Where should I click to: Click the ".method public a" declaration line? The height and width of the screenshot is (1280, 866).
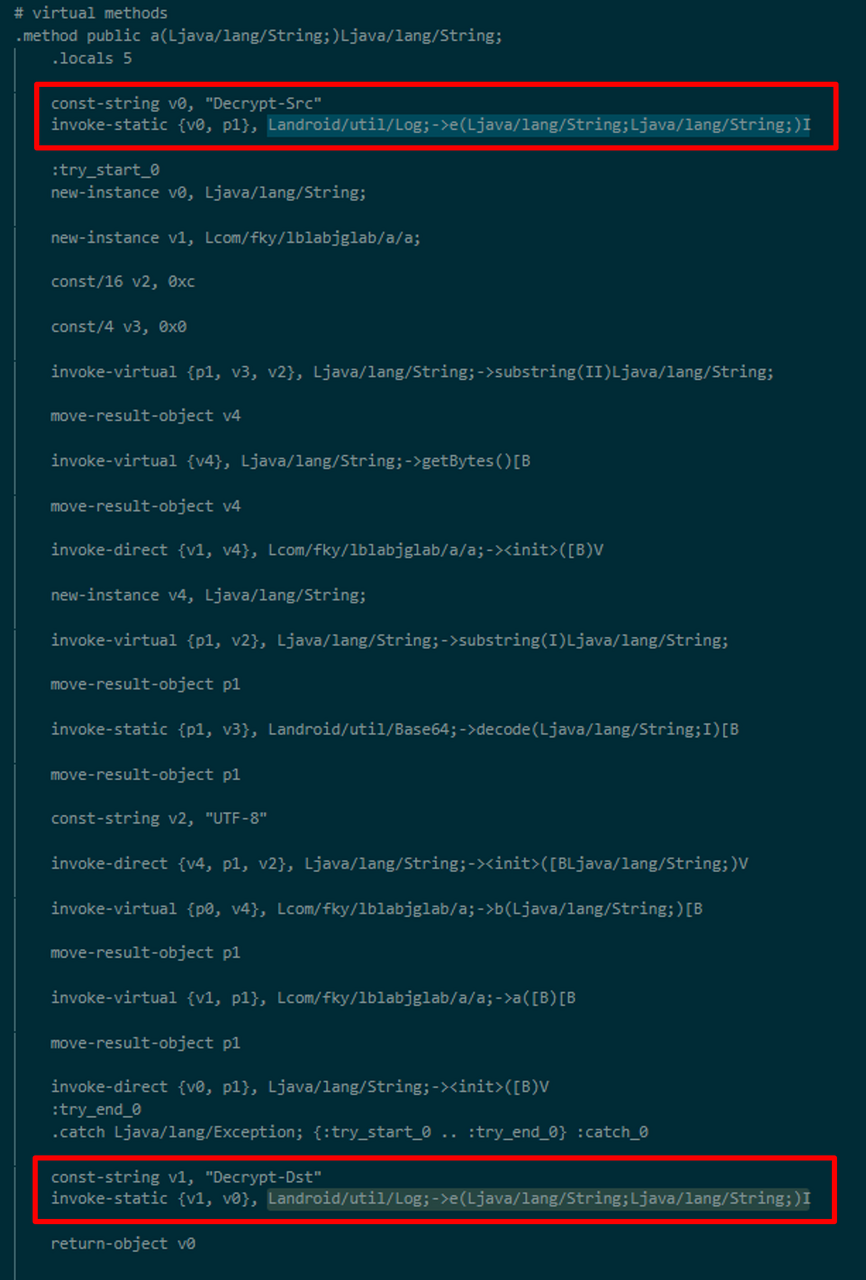click(x=258, y=36)
